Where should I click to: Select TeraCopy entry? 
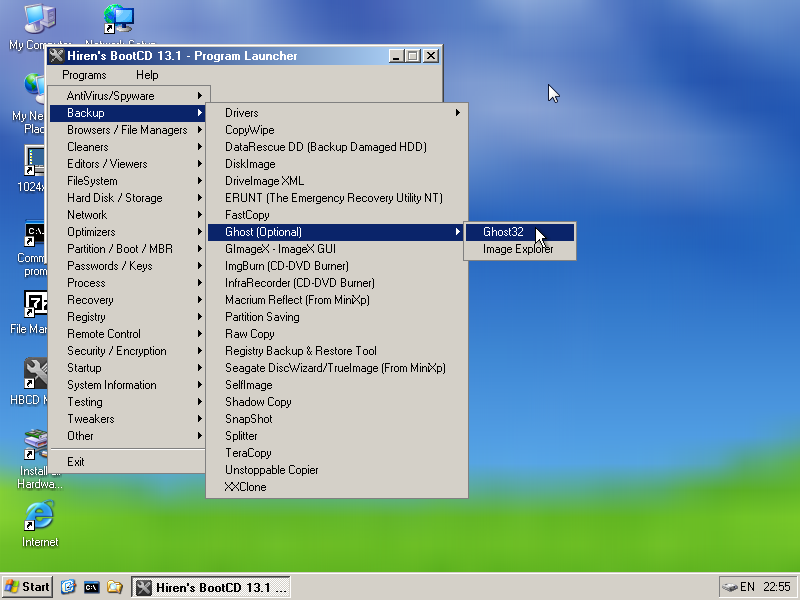(x=337, y=453)
